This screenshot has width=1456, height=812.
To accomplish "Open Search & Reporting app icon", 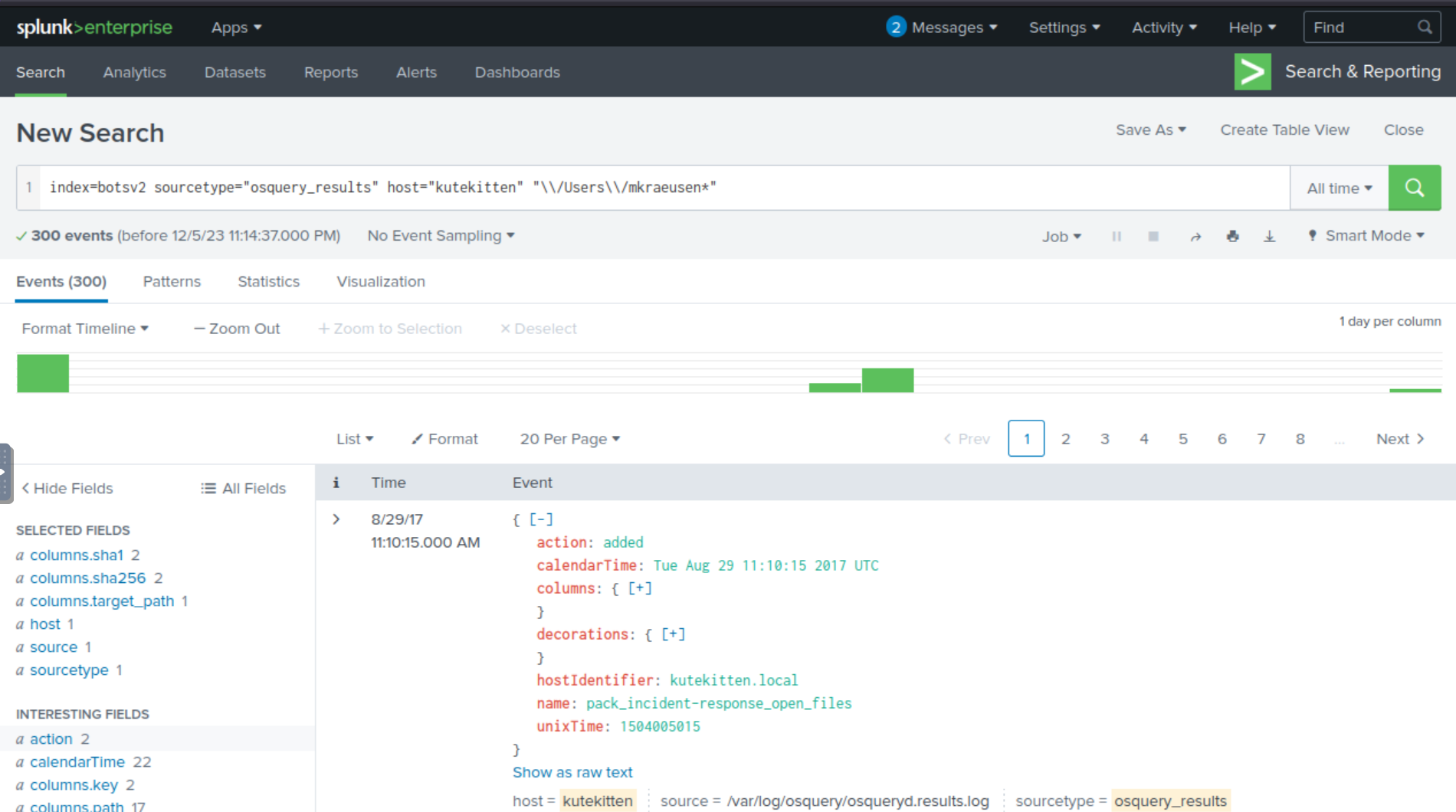I will coord(1252,71).
